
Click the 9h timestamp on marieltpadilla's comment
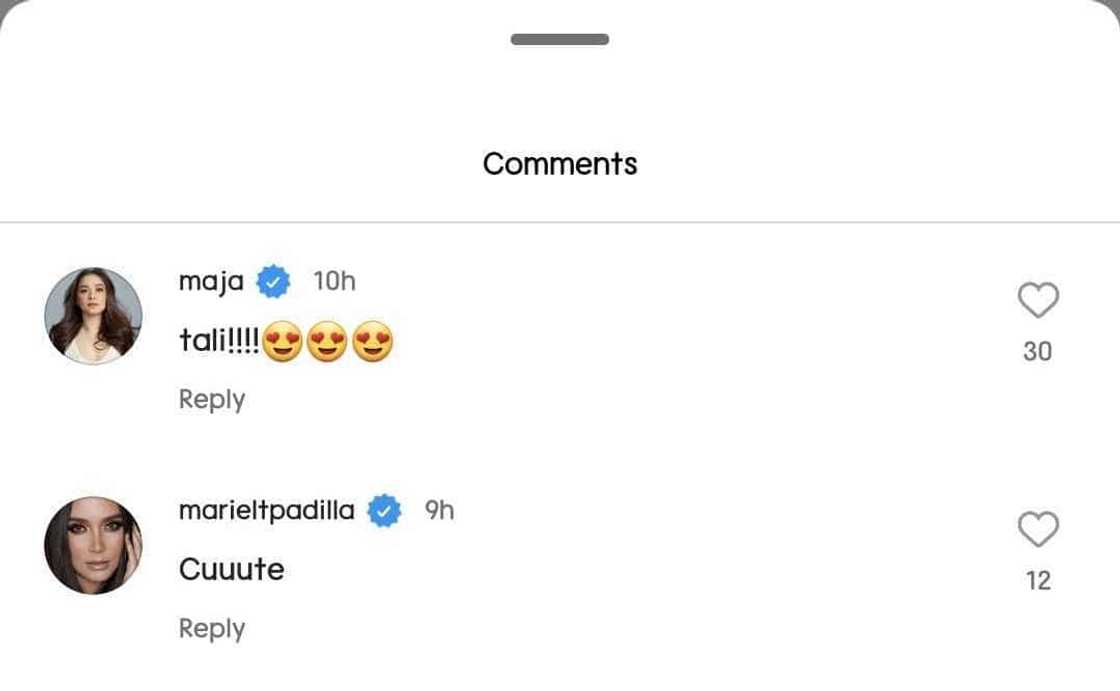pyautogui.click(x=439, y=511)
